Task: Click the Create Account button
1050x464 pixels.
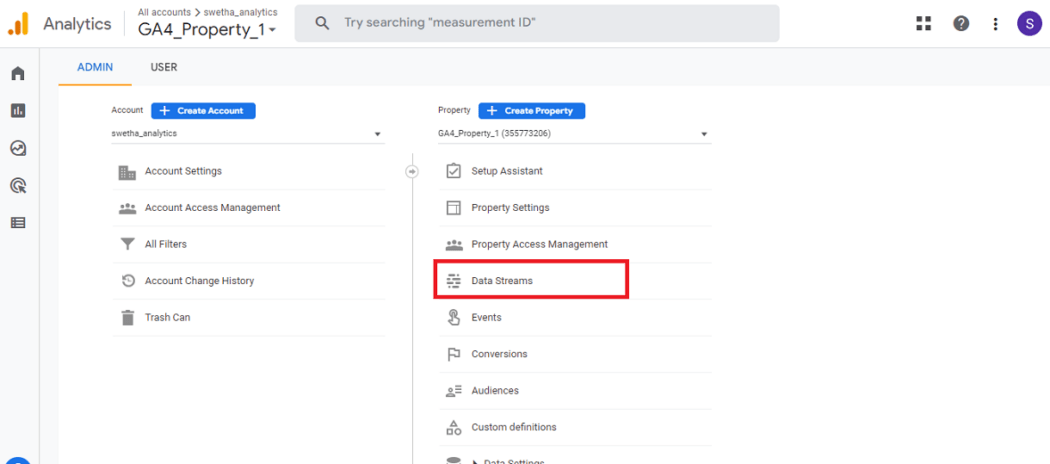Action: pyautogui.click(x=203, y=110)
